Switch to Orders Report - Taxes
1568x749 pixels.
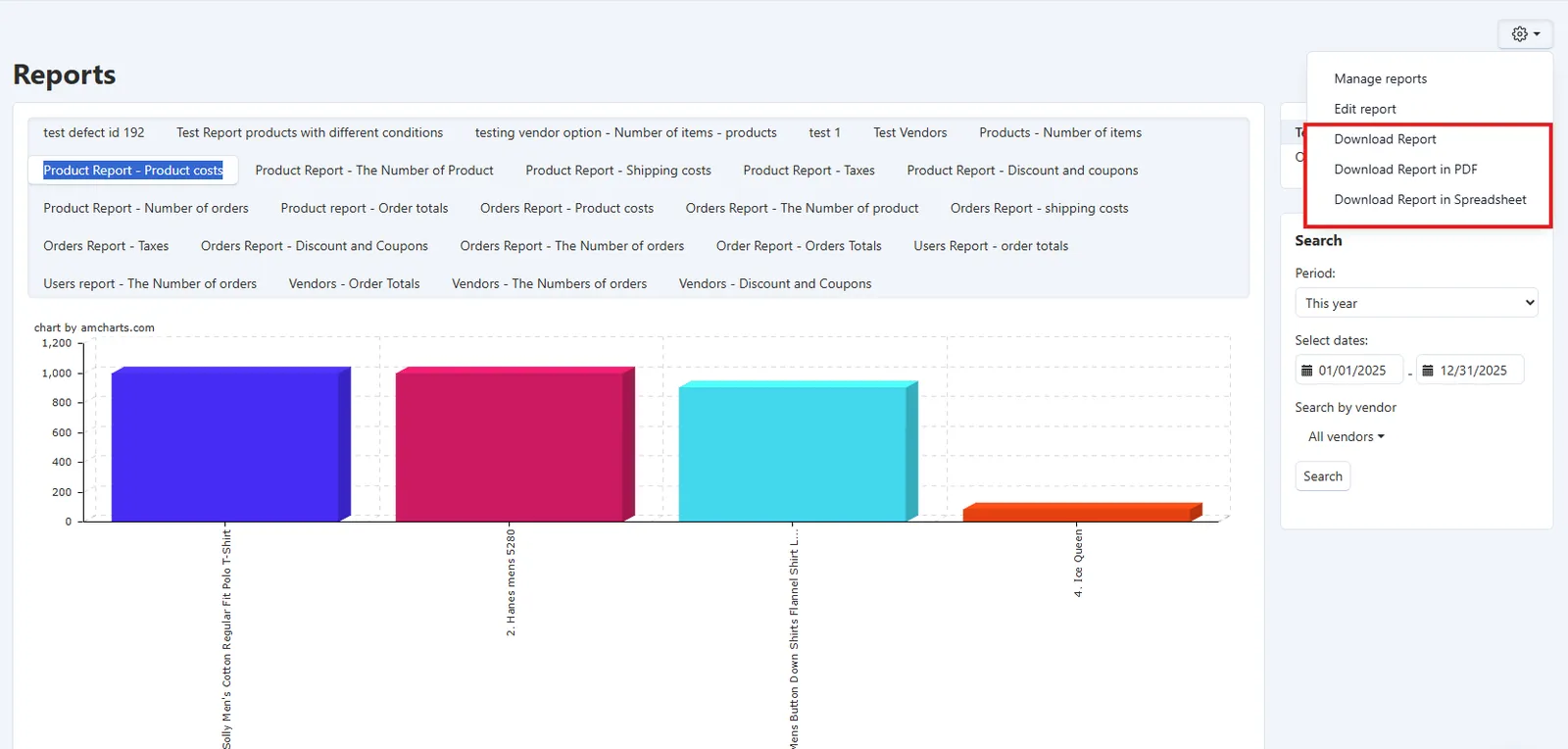(106, 246)
